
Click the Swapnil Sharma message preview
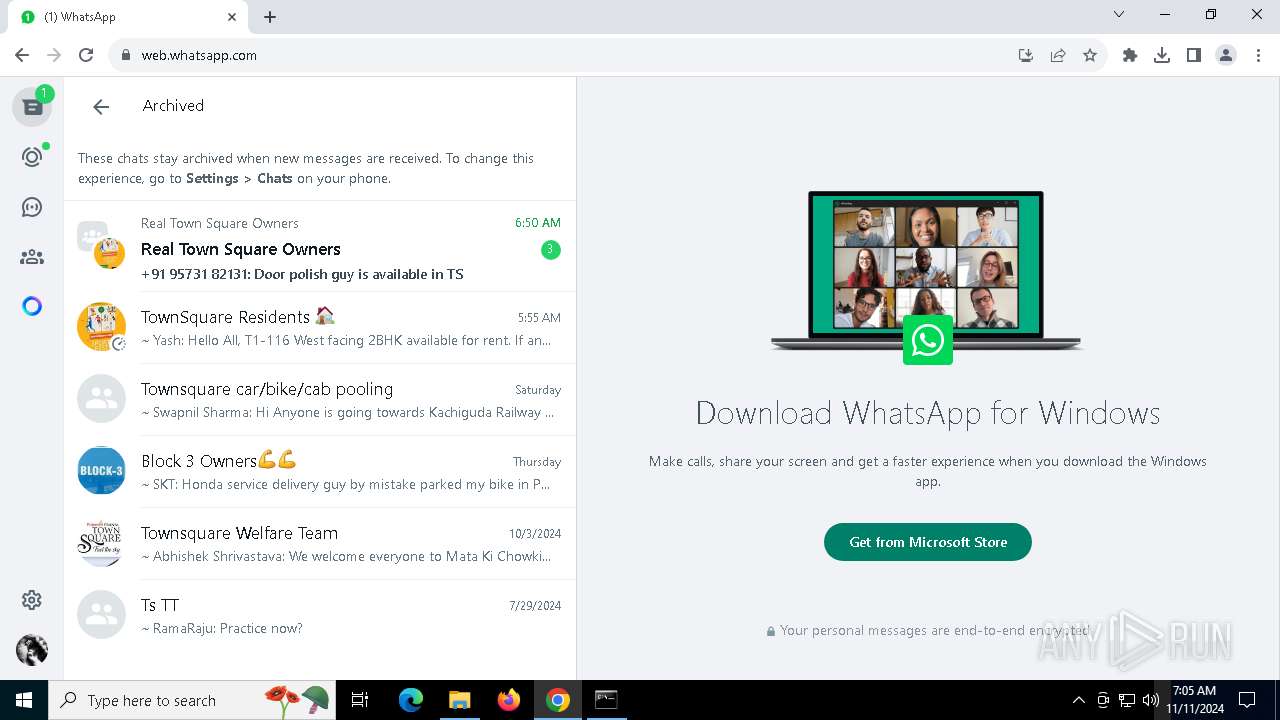click(347, 412)
